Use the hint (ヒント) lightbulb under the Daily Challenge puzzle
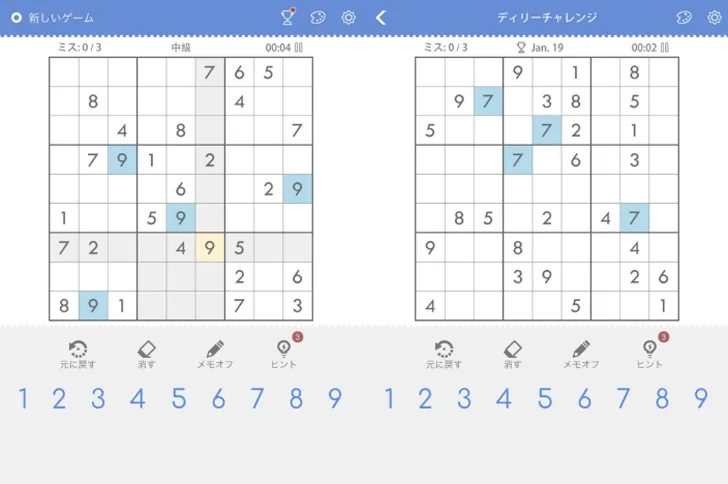Viewport: 728px width, 484px height. [x=650, y=352]
